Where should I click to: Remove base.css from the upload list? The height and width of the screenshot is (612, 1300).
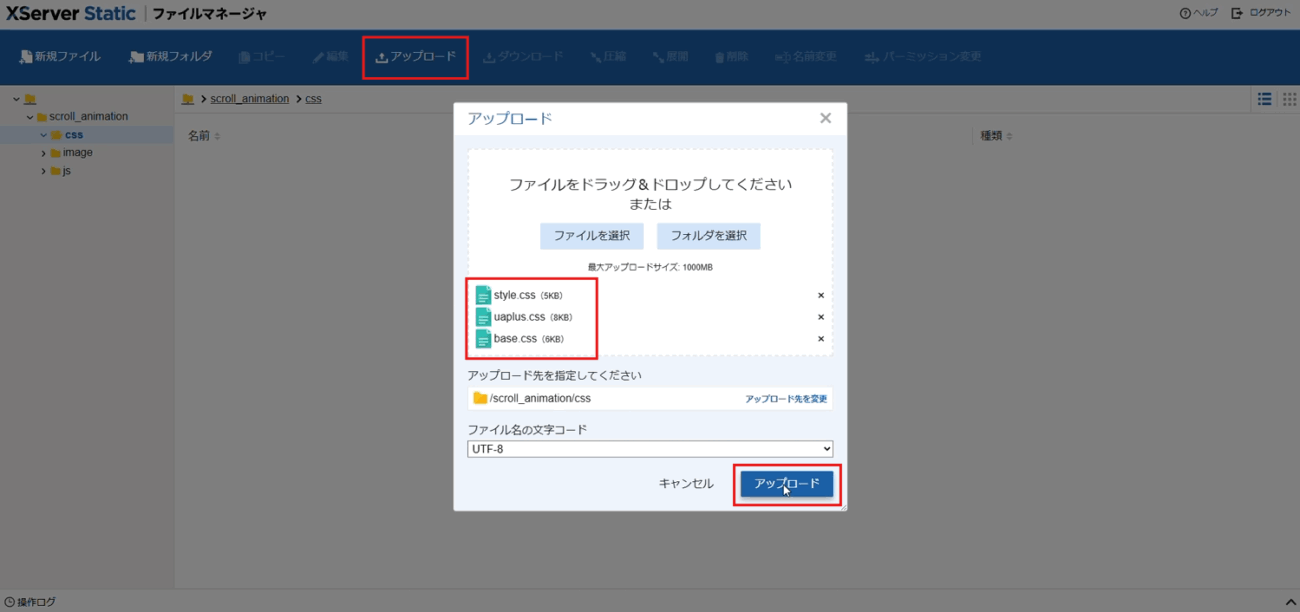821,340
